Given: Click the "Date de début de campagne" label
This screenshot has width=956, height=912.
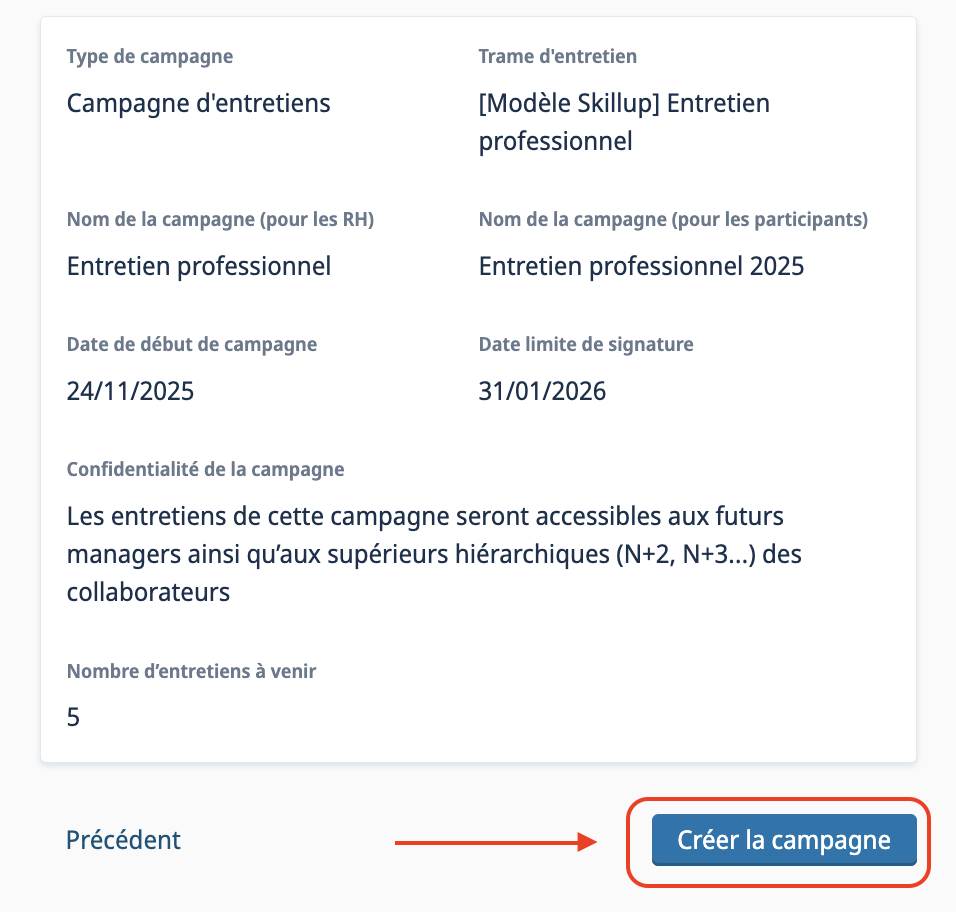Looking at the screenshot, I should pos(191,344).
